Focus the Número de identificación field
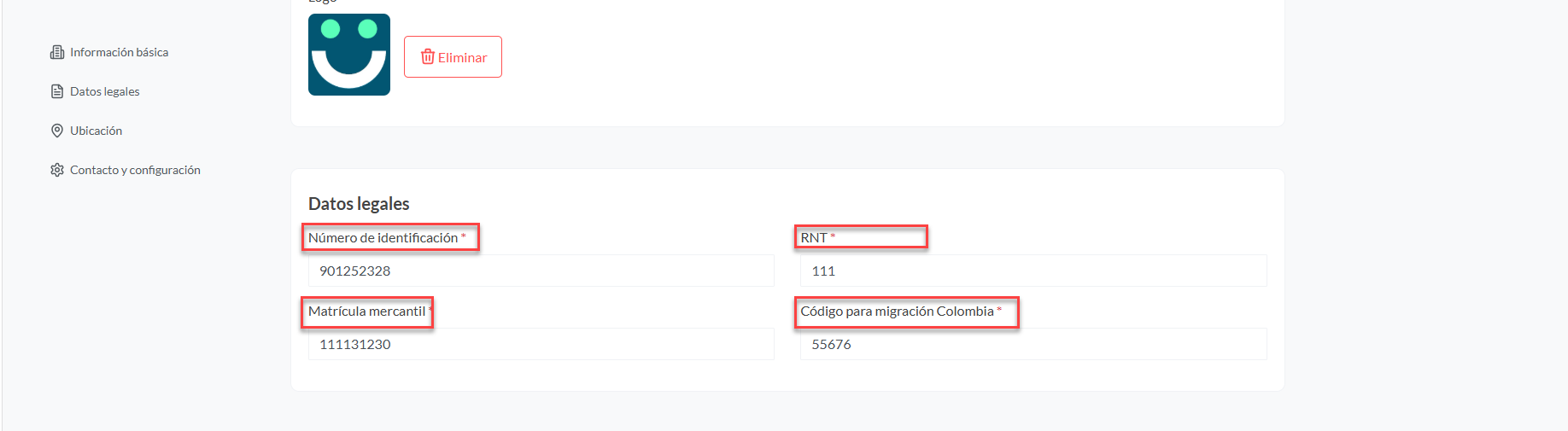 [541, 271]
